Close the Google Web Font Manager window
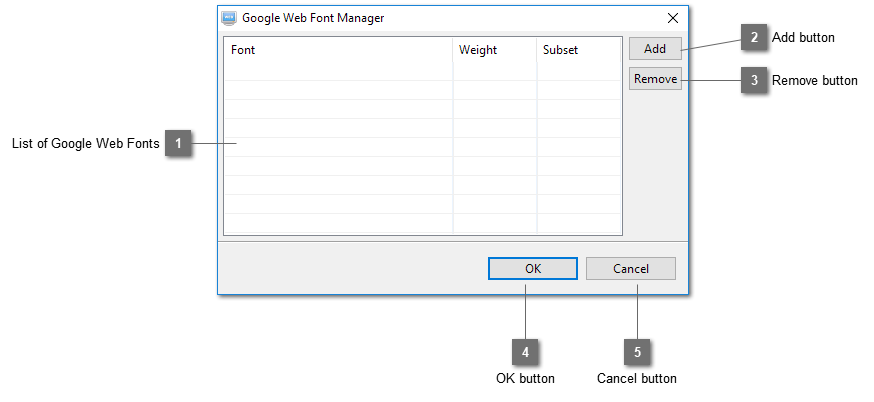 (x=673, y=18)
